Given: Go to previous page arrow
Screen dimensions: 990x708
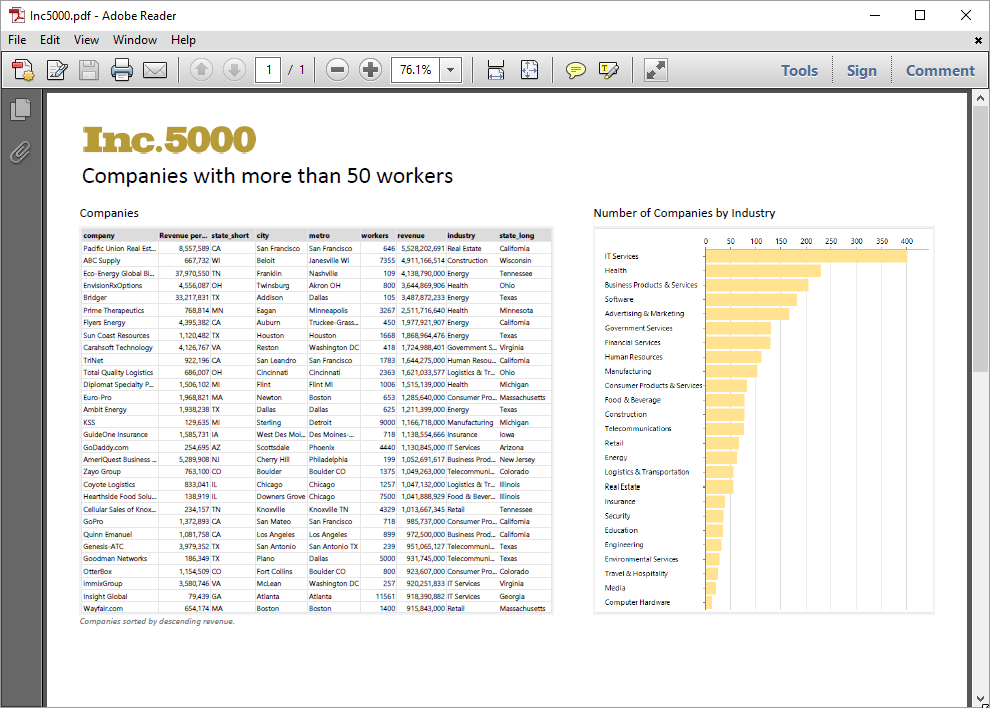Looking at the screenshot, I should (201, 70).
